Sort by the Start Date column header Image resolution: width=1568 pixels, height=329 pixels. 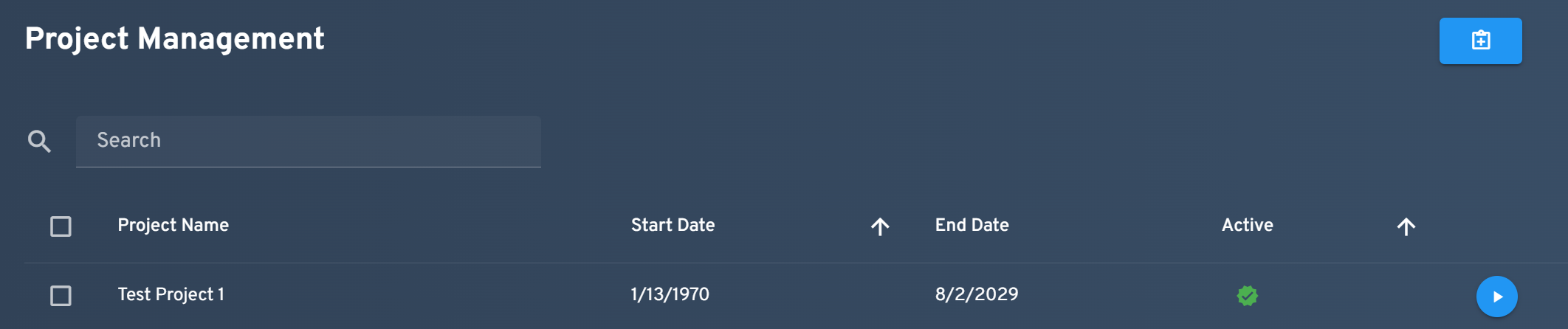[x=673, y=225]
